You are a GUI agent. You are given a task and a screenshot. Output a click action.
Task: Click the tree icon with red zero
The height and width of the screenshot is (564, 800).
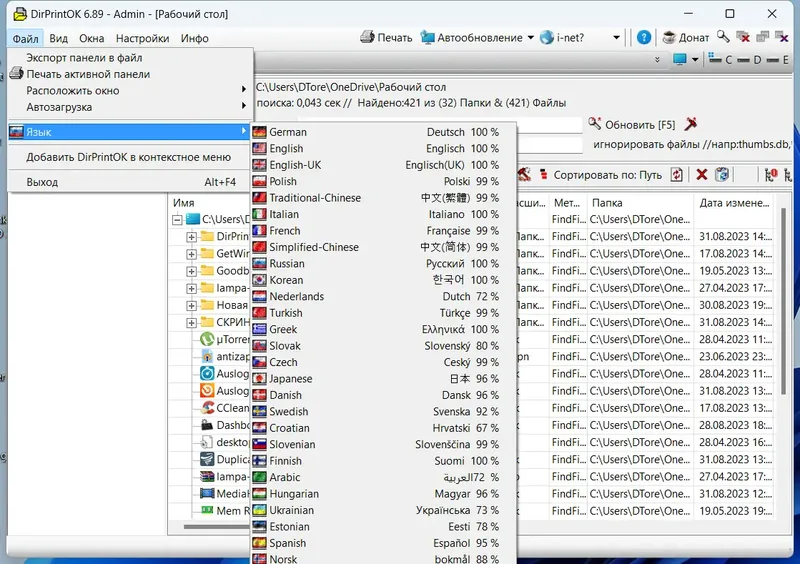pyautogui.click(x=770, y=175)
